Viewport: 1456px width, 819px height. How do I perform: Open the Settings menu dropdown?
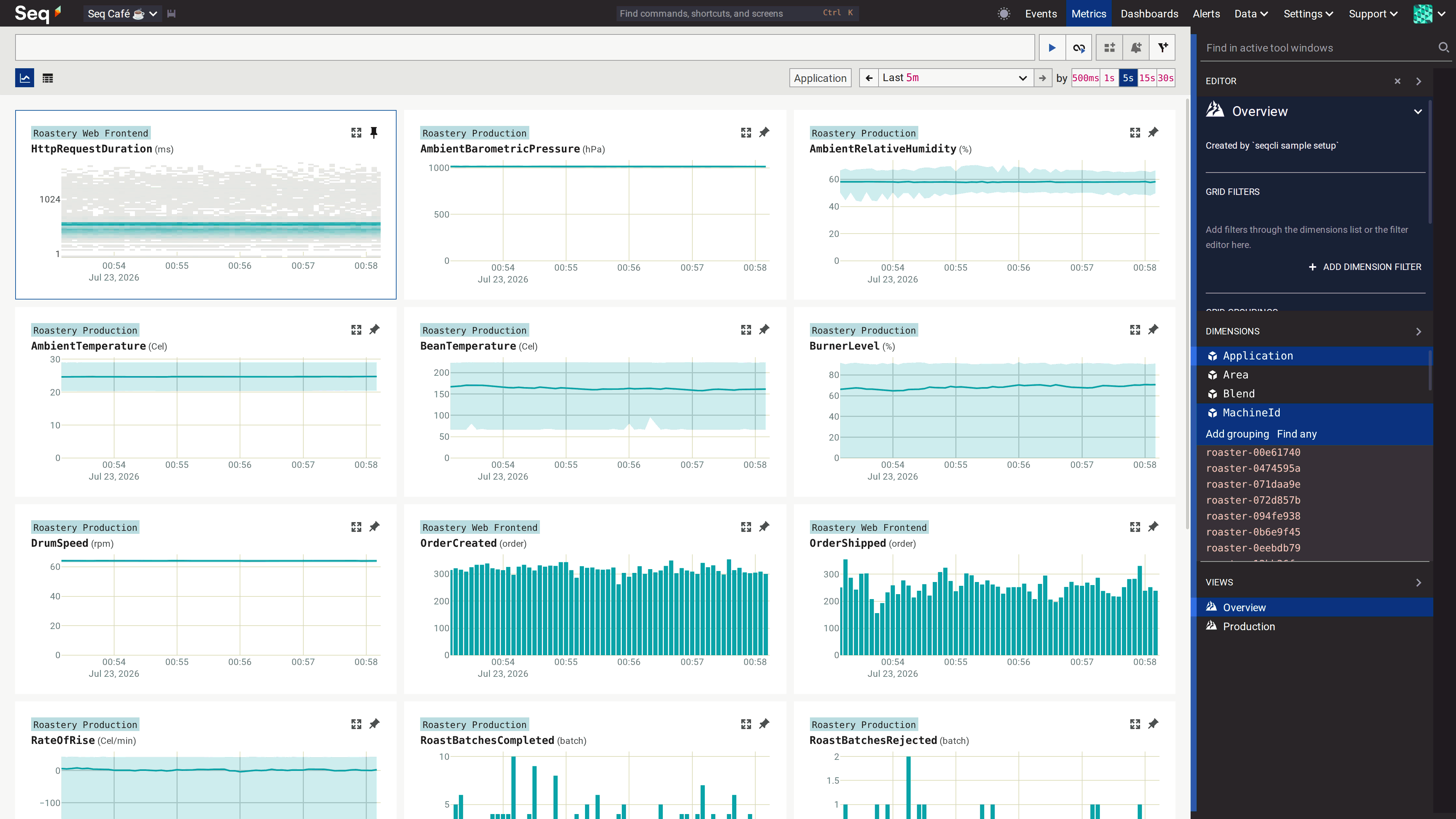(1308, 14)
